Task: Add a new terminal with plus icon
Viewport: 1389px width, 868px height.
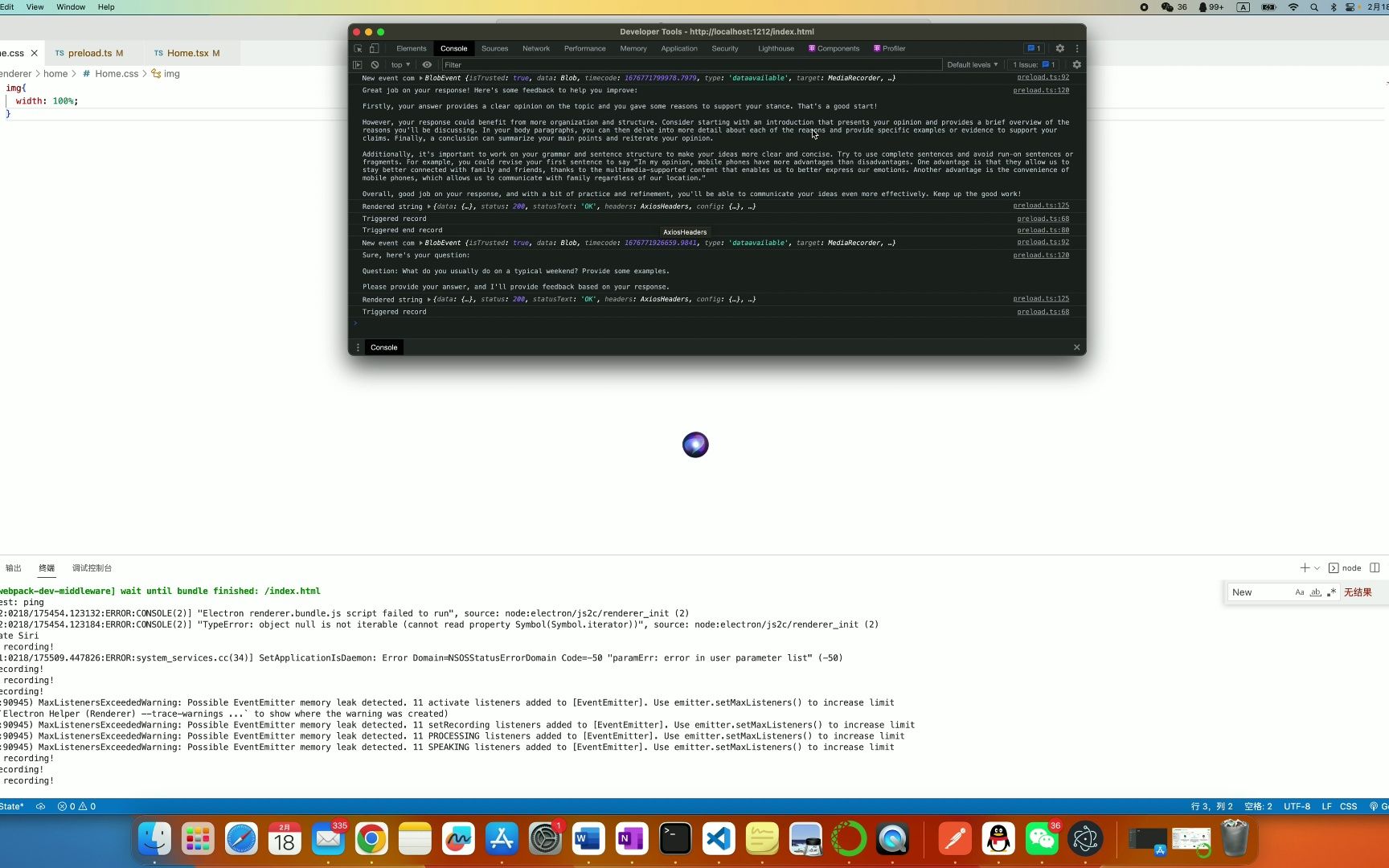Action: pos(1304,568)
